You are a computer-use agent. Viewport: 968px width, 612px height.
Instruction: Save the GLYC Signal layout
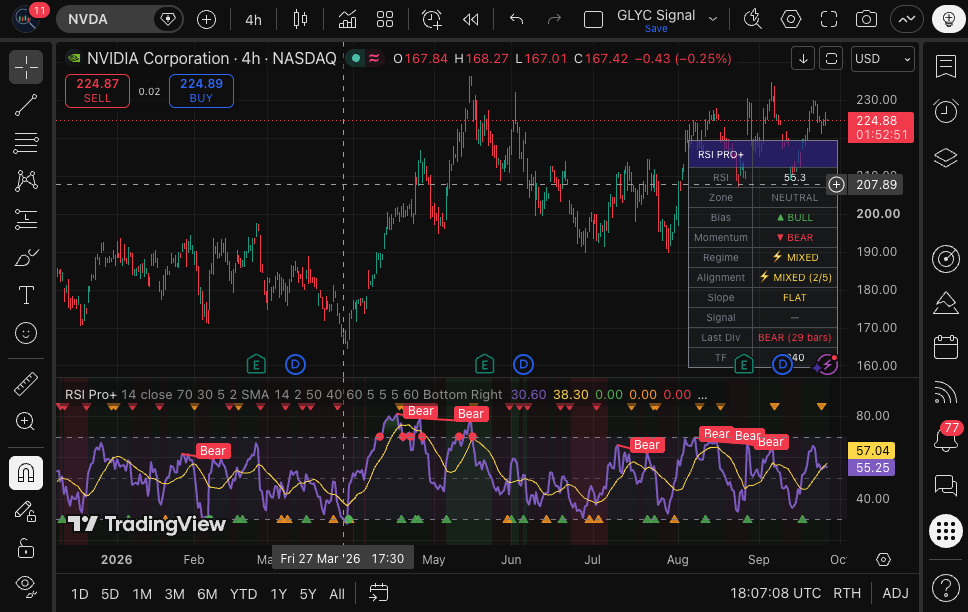[656, 28]
